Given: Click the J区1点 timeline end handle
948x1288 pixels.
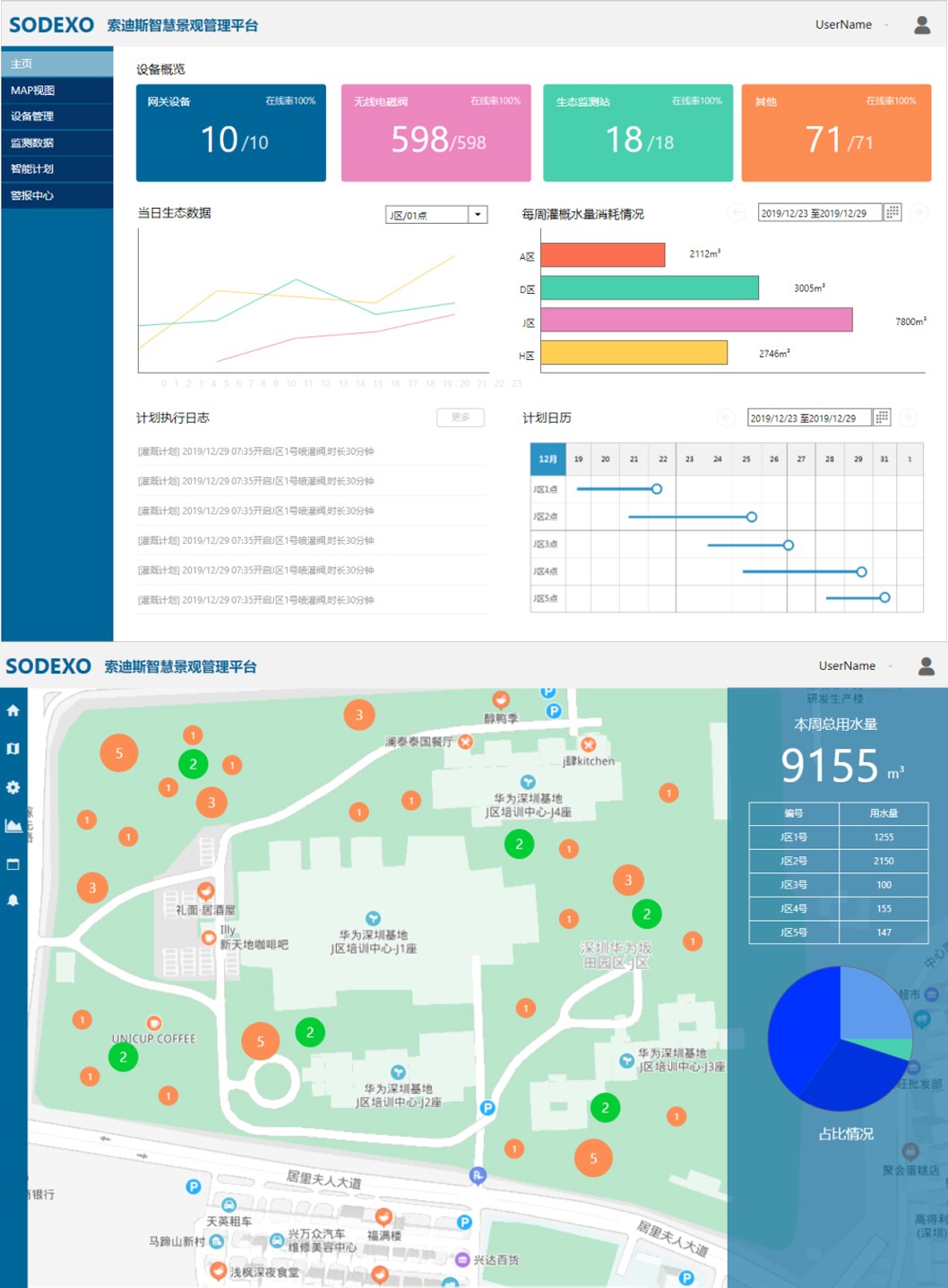Looking at the screenshot, I should [x=657, y=489].
